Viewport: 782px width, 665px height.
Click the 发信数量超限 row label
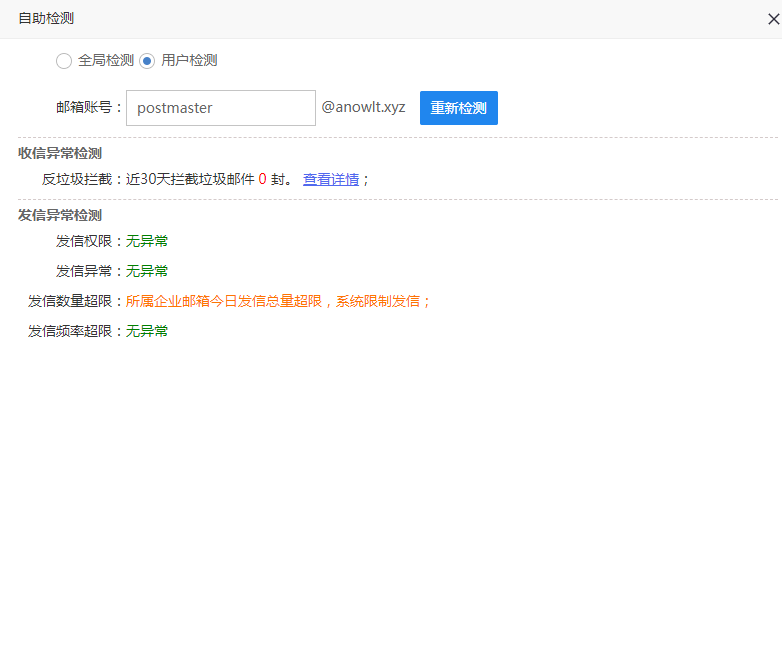pos(73,301)
